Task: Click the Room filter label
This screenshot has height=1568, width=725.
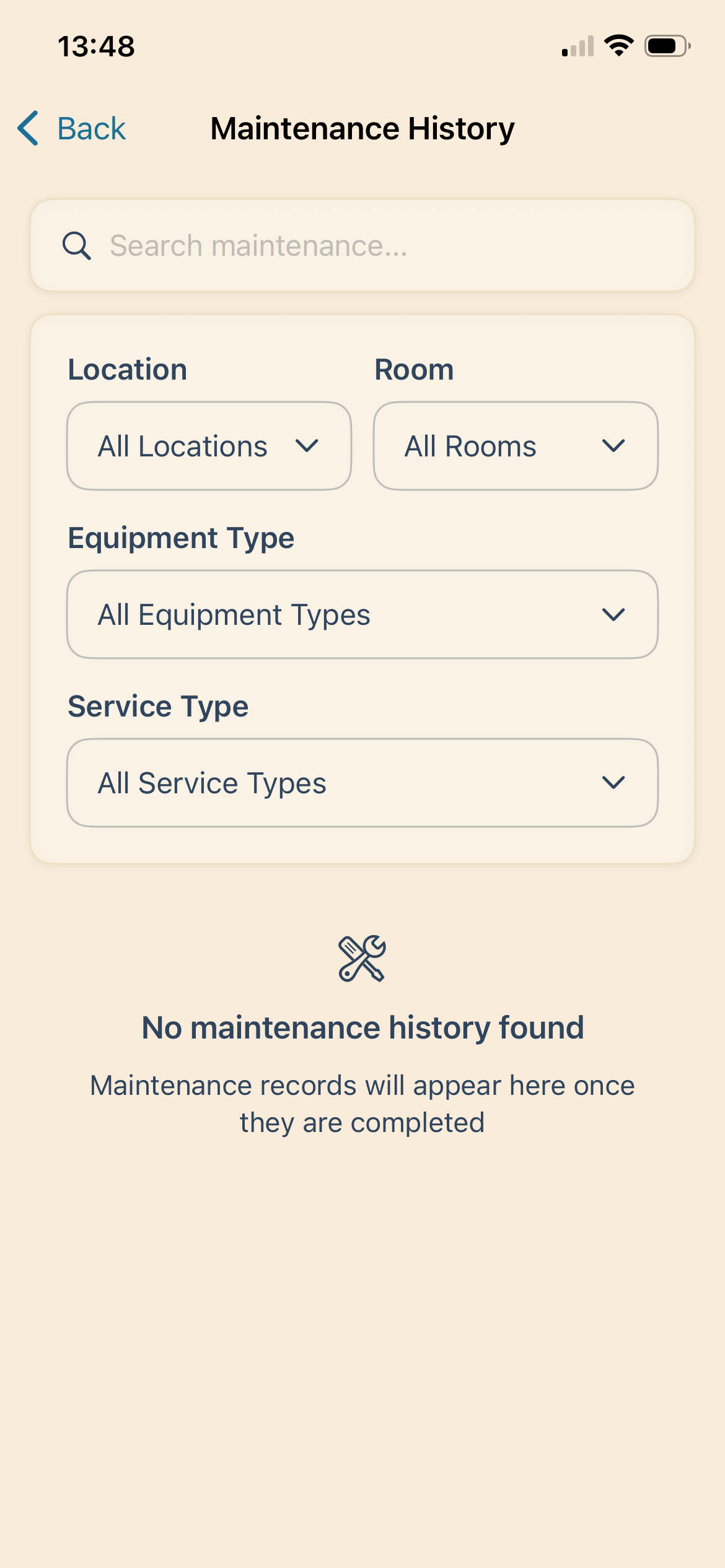Action: tap(414, 370)
